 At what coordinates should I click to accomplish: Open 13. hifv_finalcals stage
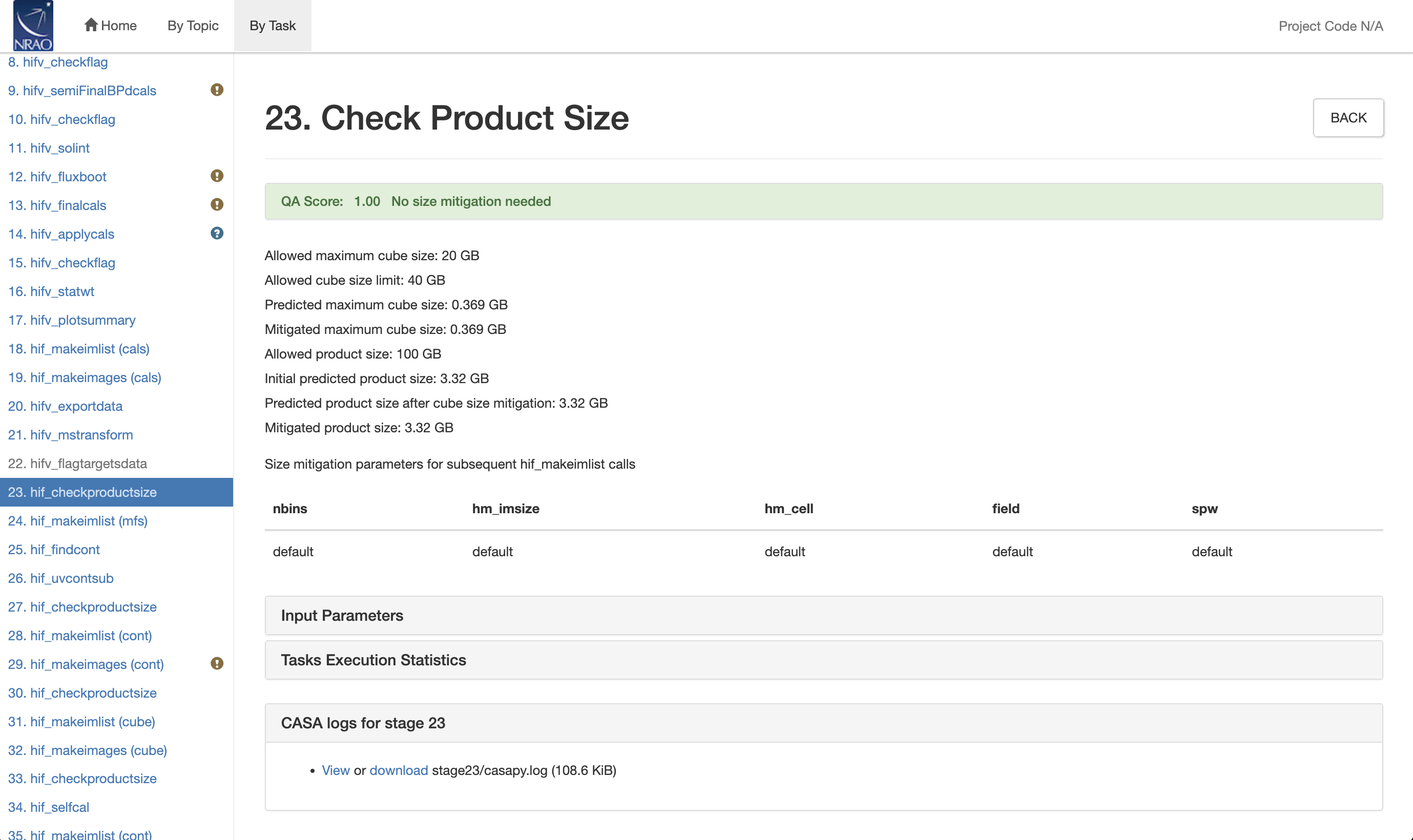coord(57,205)
